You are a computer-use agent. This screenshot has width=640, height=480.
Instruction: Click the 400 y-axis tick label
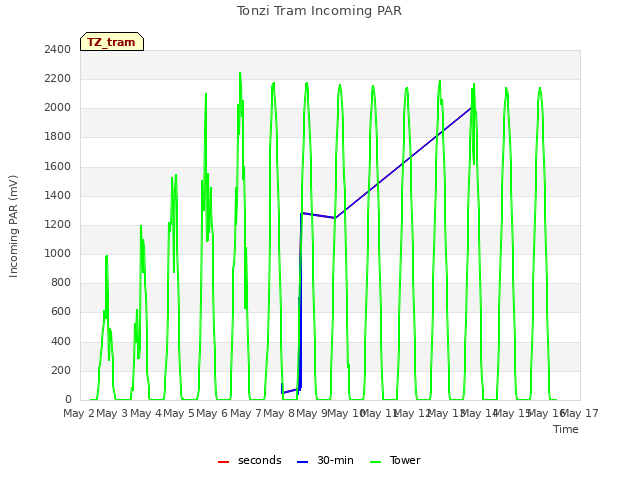point(61,341)
